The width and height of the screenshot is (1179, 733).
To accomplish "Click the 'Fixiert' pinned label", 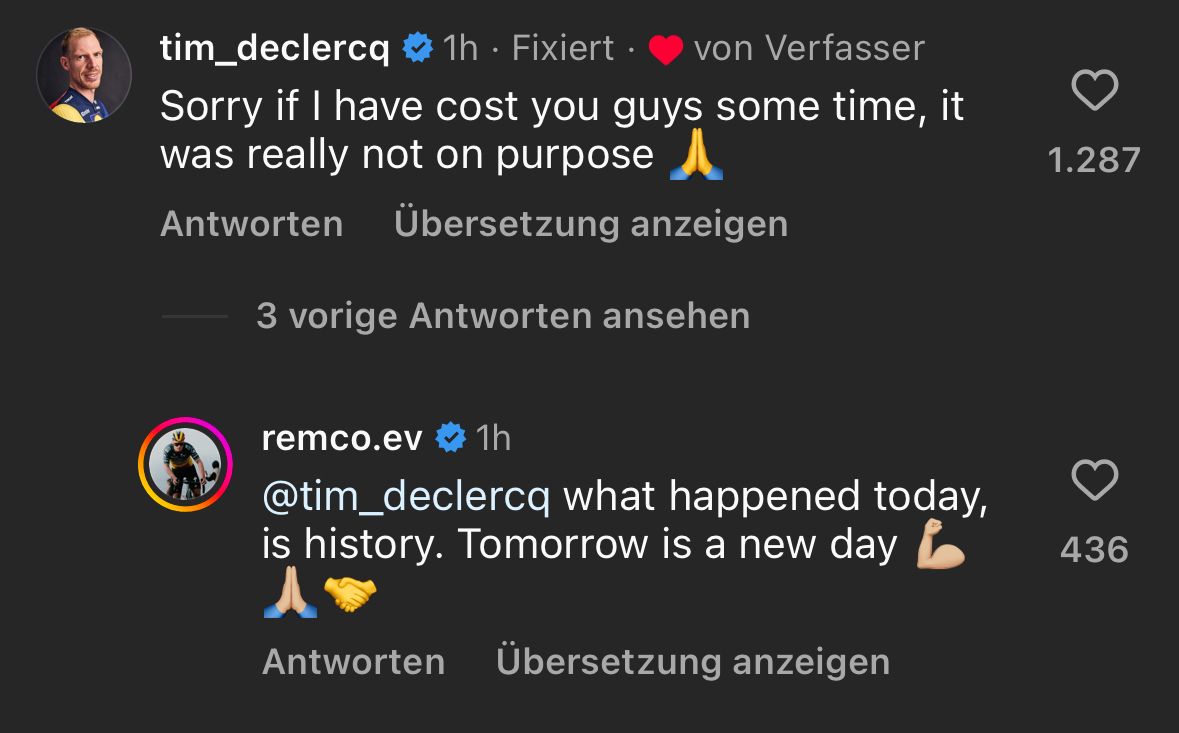I will tap(563, 48).
